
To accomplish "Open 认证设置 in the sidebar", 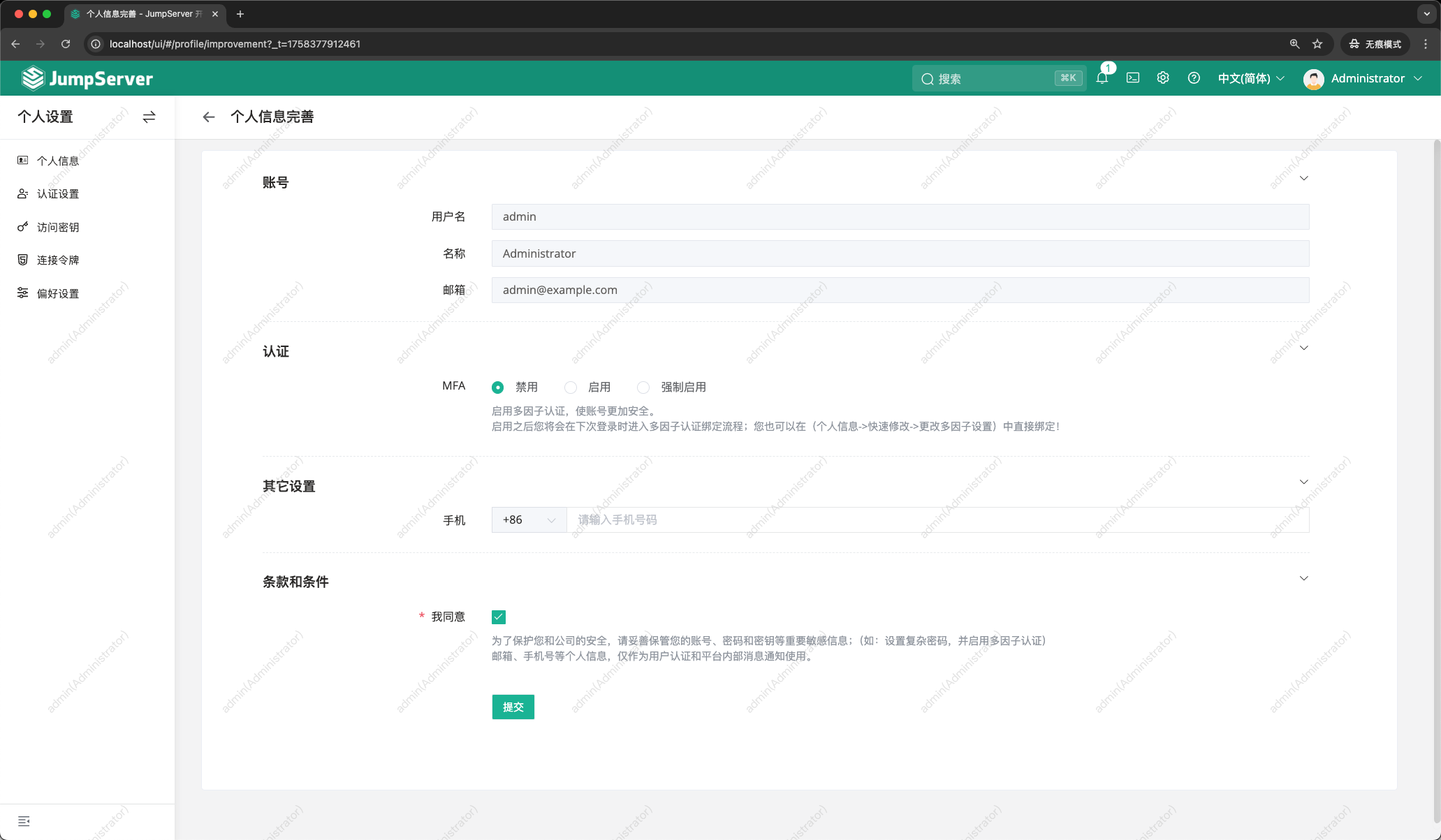I will (58, 193).
